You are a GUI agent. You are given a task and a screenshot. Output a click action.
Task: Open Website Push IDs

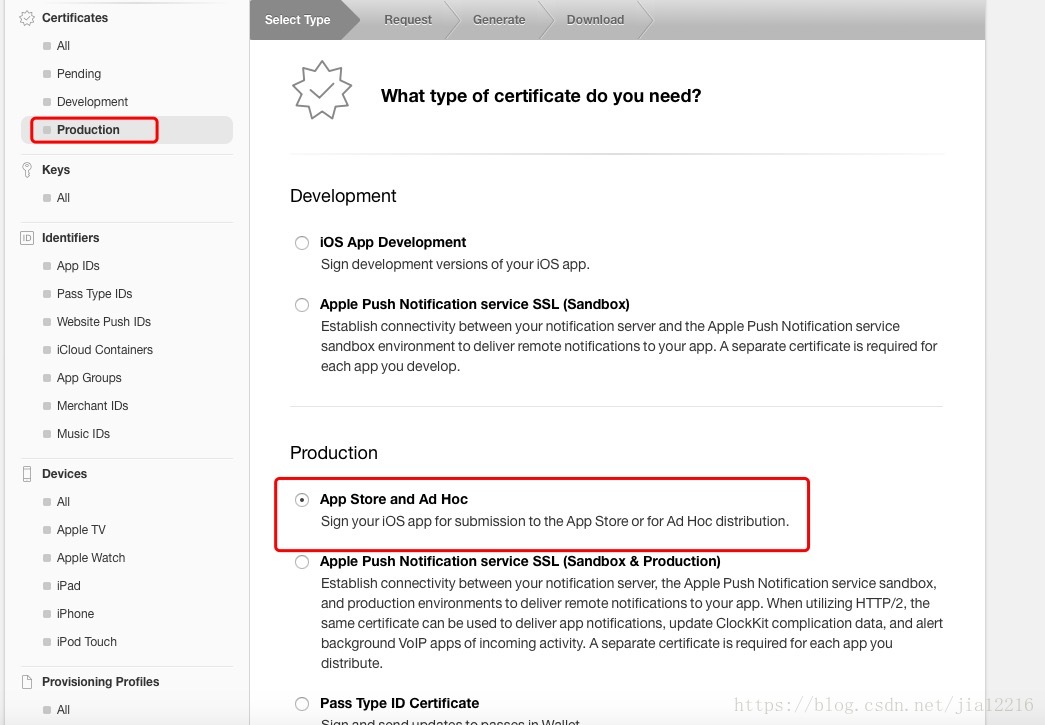pos(103,322)
